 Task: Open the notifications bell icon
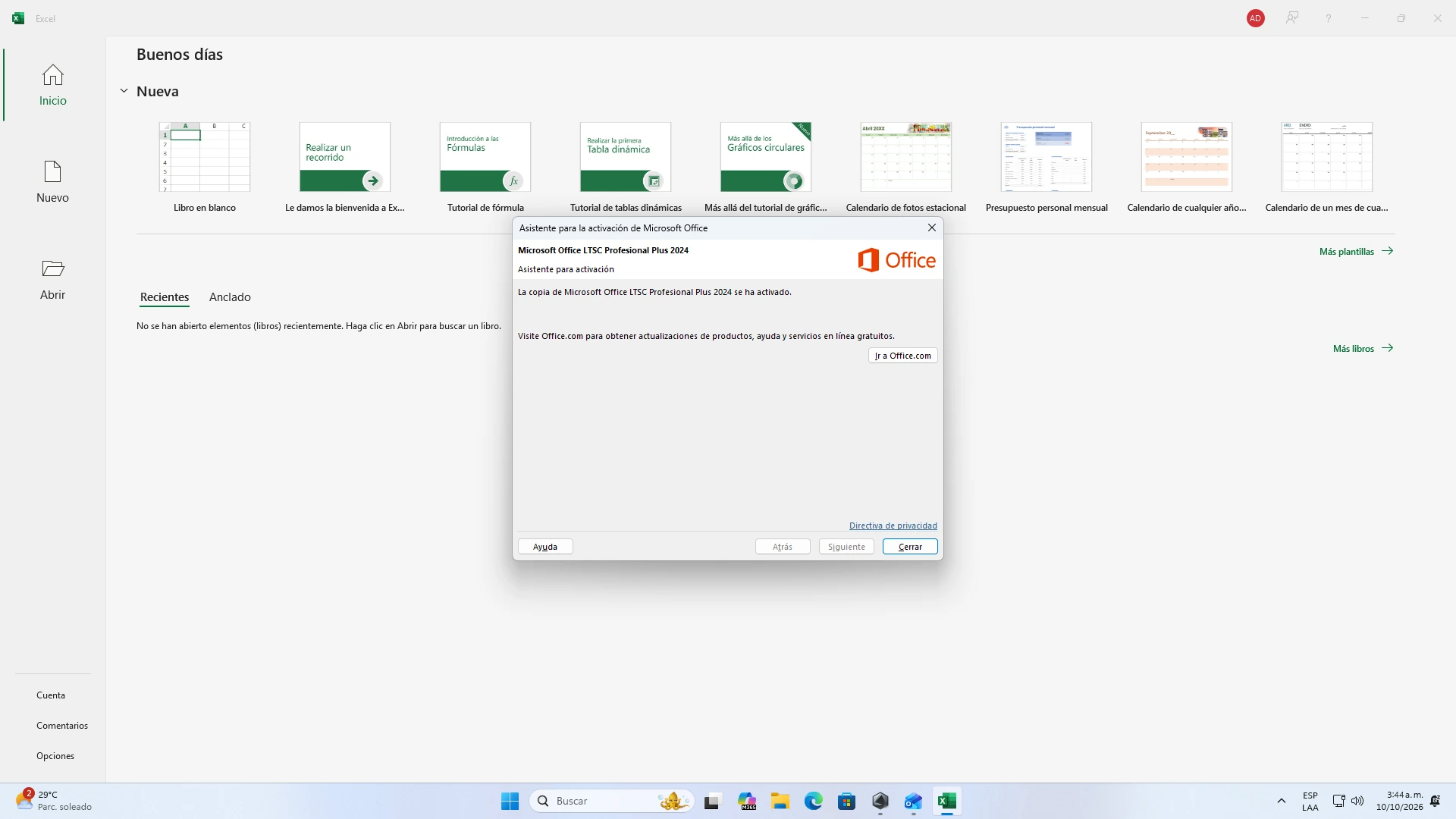[1435, 801]
